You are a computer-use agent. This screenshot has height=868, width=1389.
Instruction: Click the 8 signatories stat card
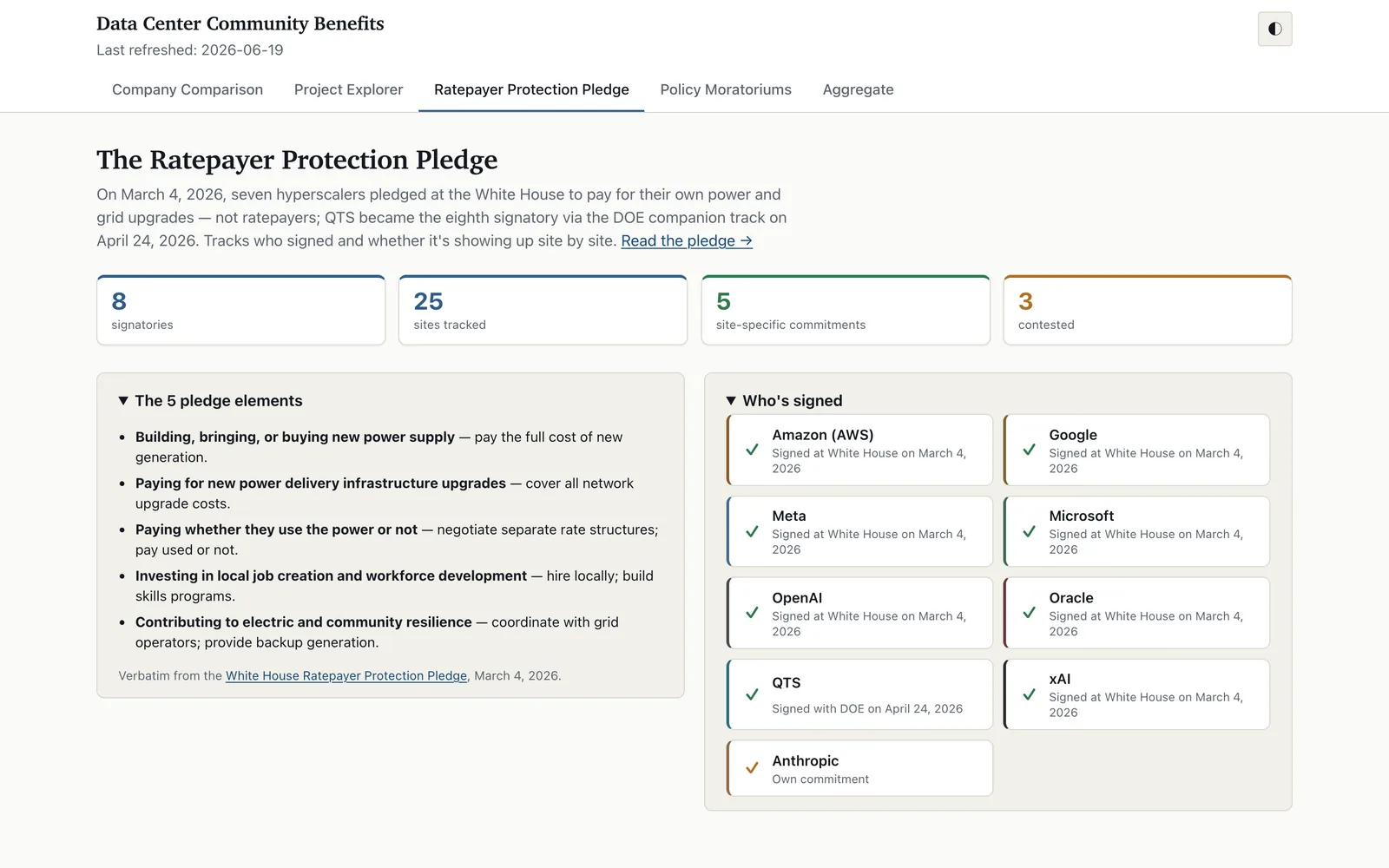tap(240, 310)
